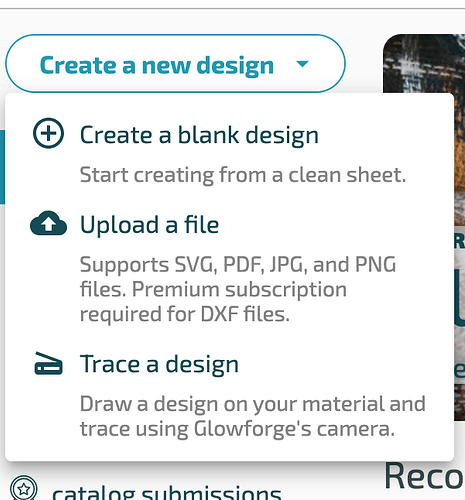Open the Create a new design button
Image resolution: width=465 pixels, height=500 pixels.
coord(175,63)
